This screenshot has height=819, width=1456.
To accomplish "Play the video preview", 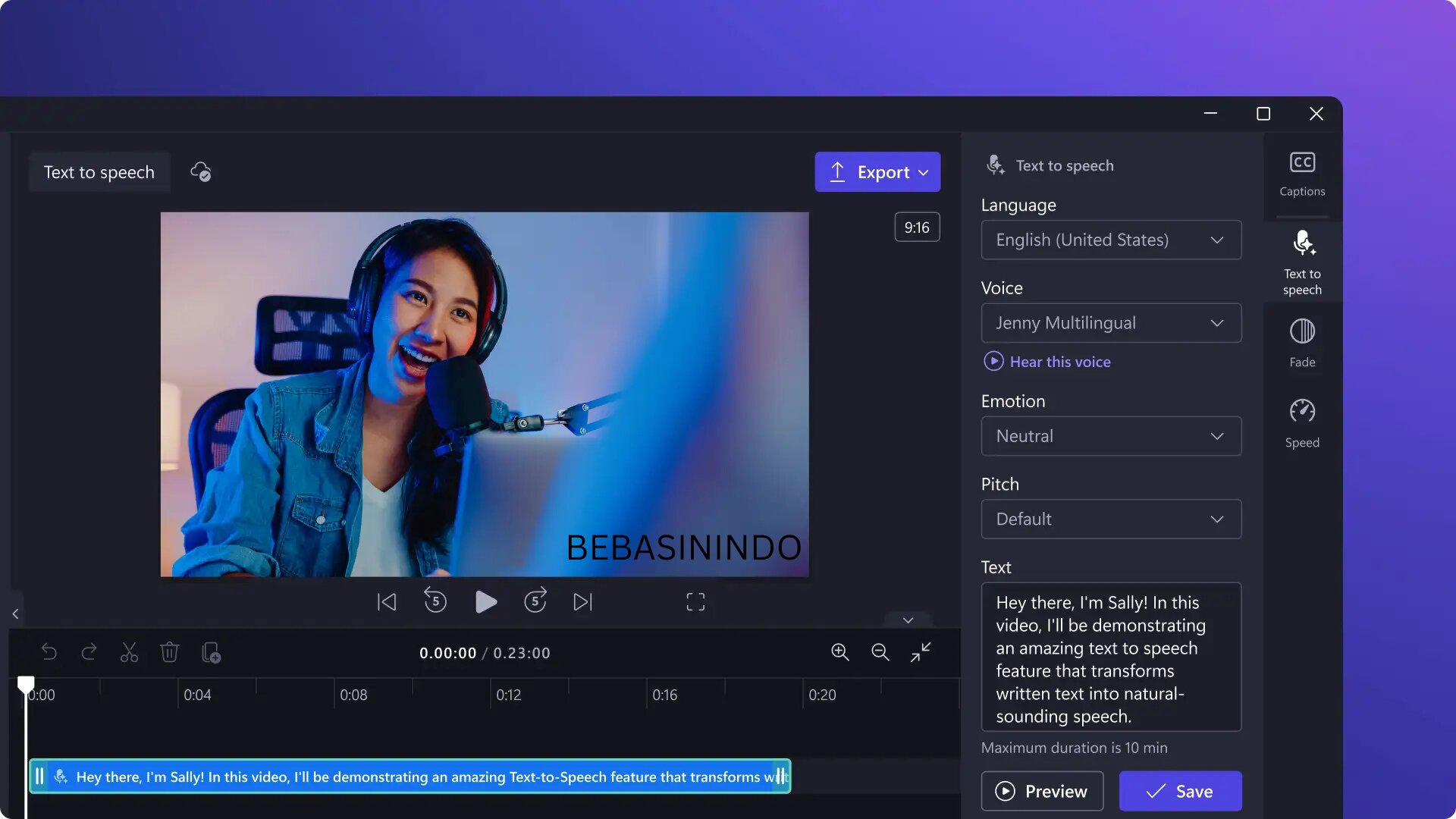I will point(486,602).
